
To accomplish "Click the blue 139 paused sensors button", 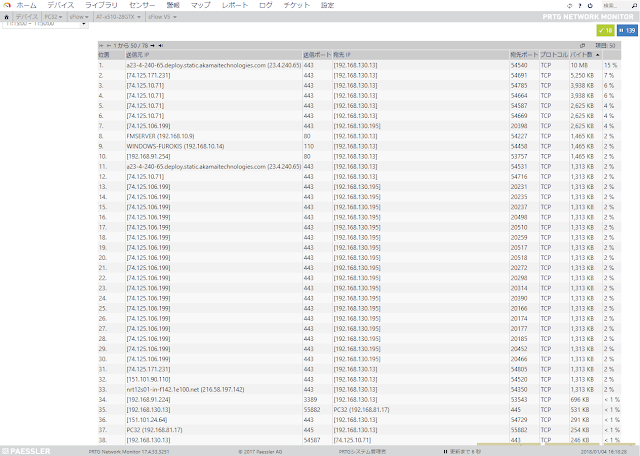I will click(x=627, y=31).
